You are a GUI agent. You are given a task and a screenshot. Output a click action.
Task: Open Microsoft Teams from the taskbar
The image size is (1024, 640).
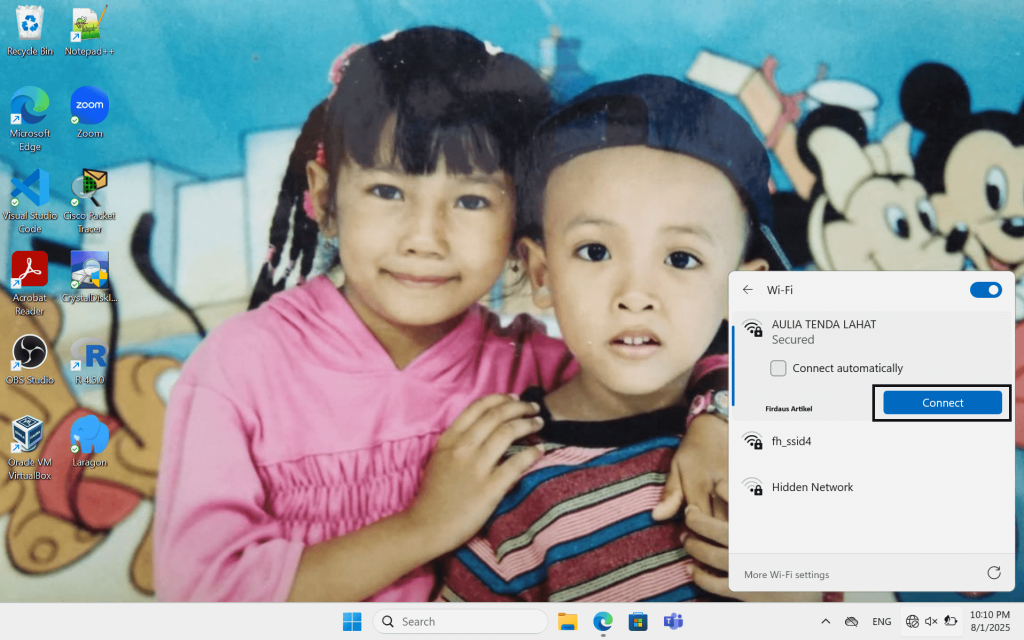[673, 621]
